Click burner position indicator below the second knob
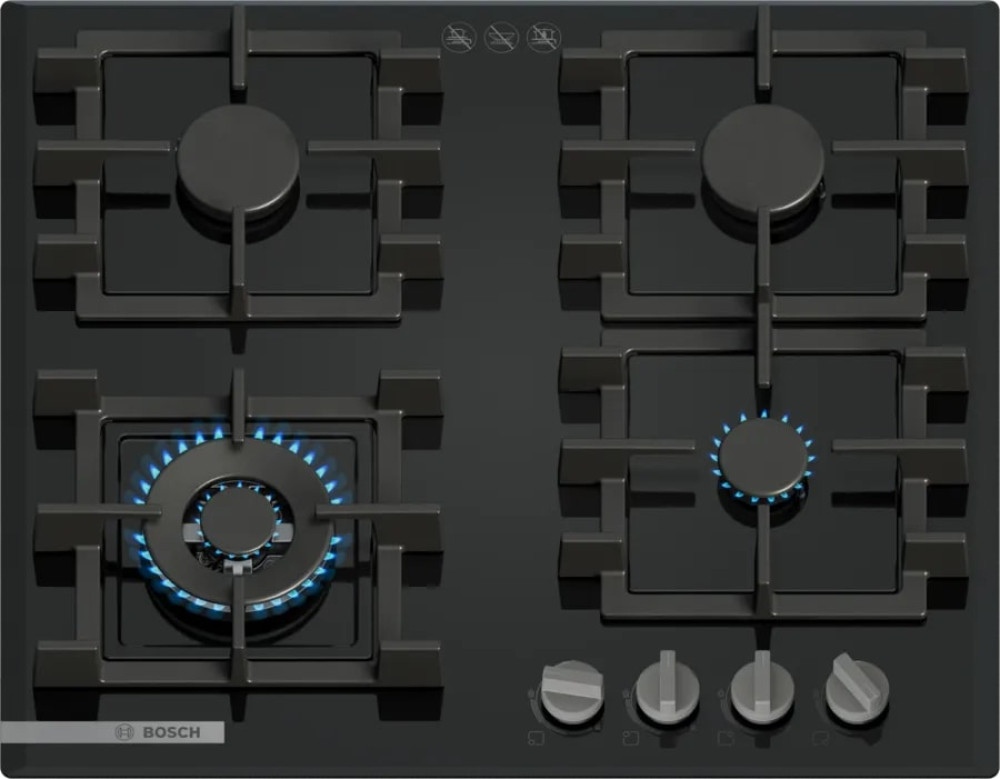The width and height of the screenshot is (1000, 779). click(x=631, y=739)
